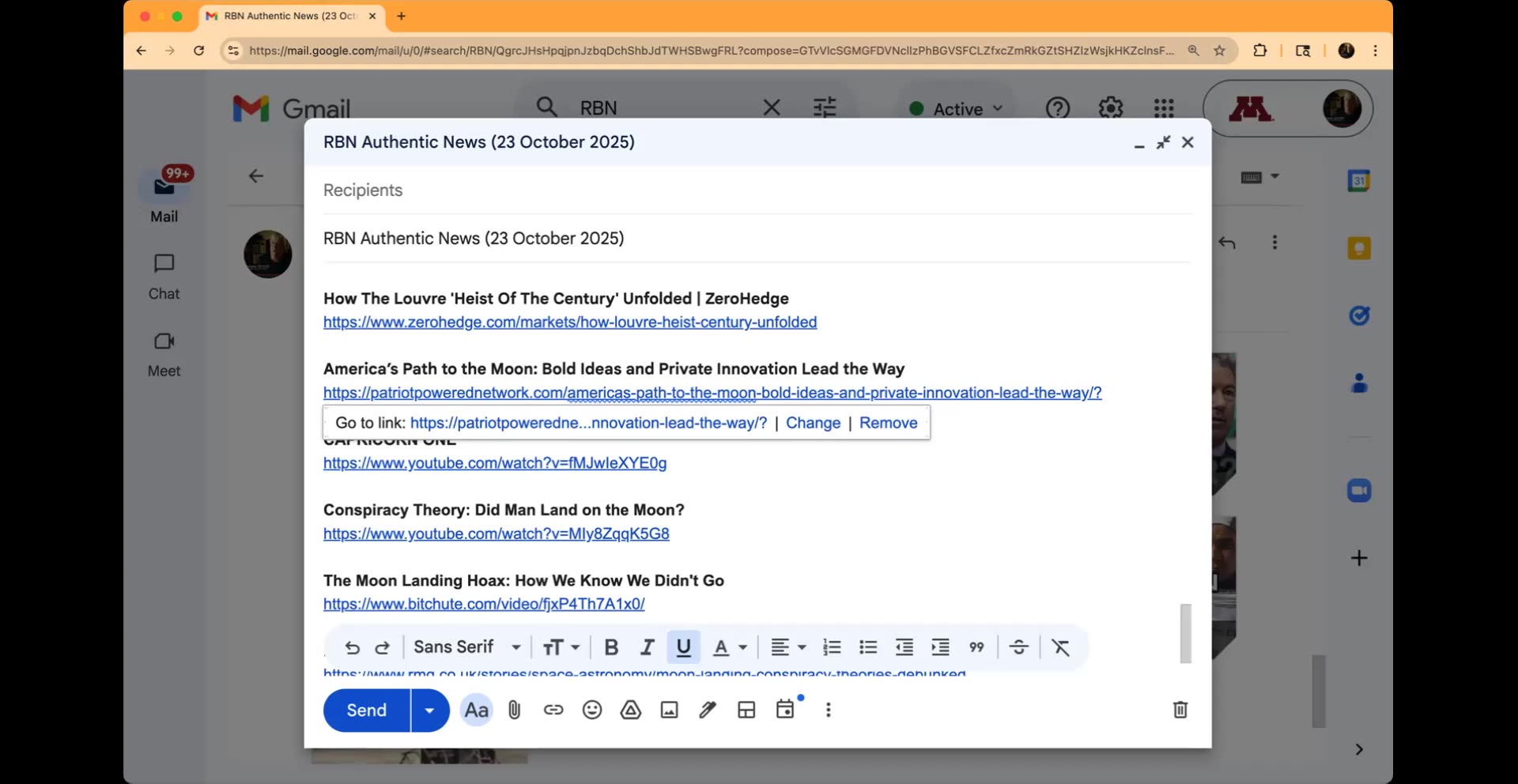Follow the Go to link URL in popup
The image size is (1518, 784).
(x=588, y=423)
